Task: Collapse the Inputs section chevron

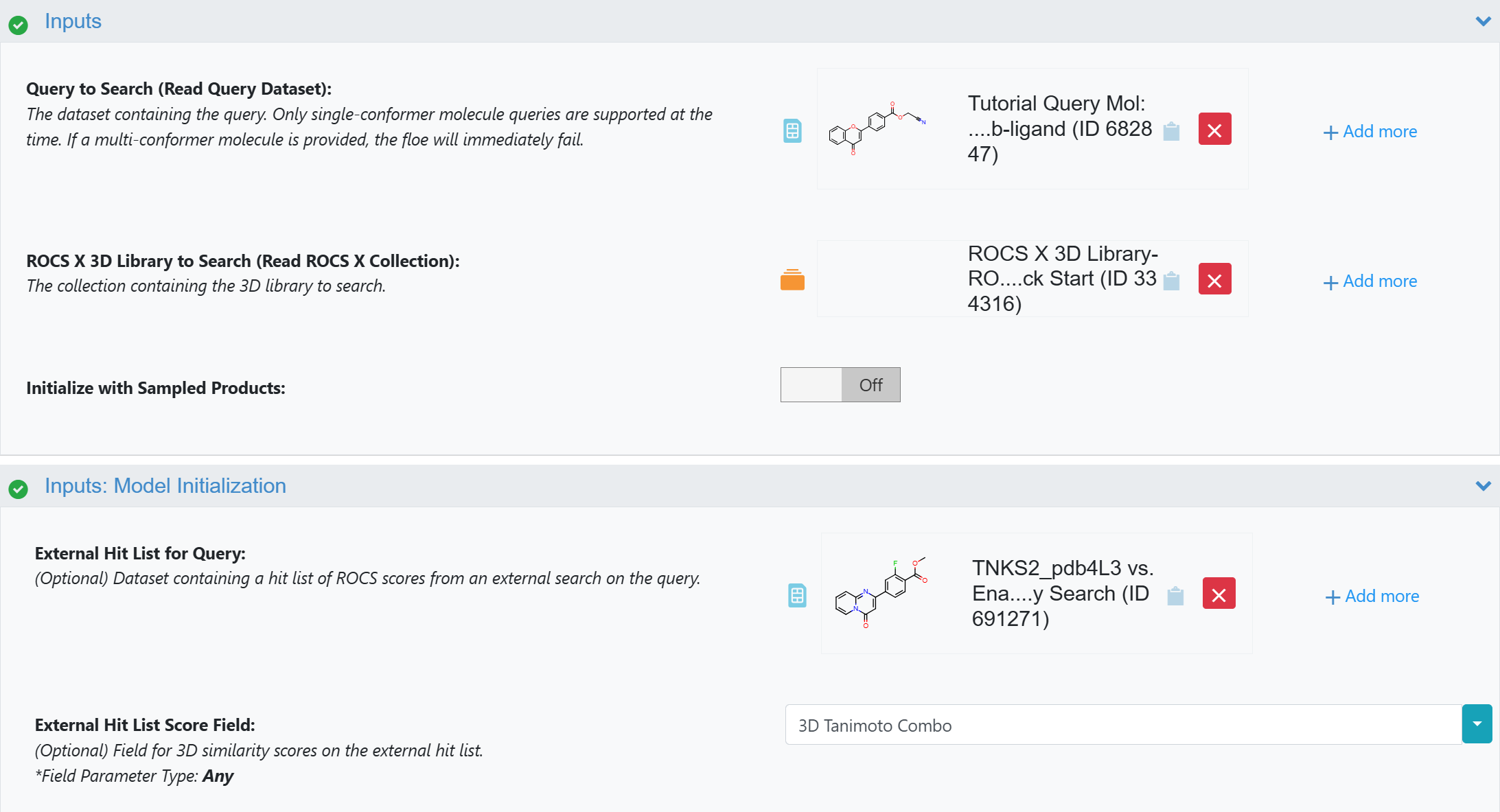Action: pos(1483,21)
